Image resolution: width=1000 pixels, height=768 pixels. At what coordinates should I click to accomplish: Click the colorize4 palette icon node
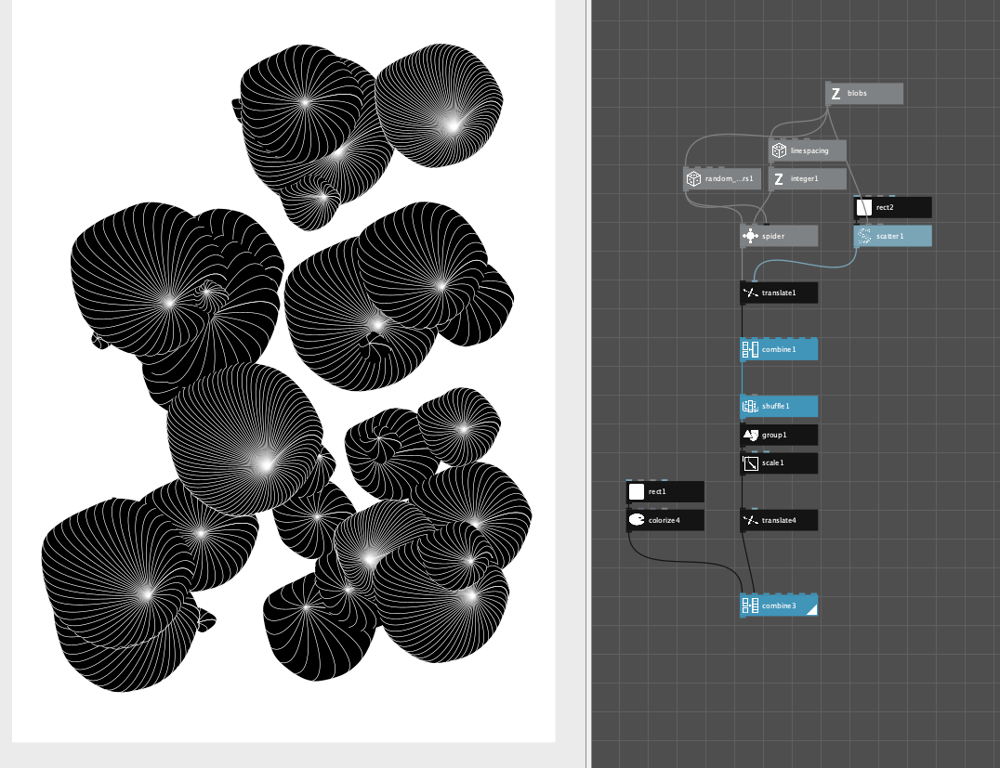[x=636, y=520]
